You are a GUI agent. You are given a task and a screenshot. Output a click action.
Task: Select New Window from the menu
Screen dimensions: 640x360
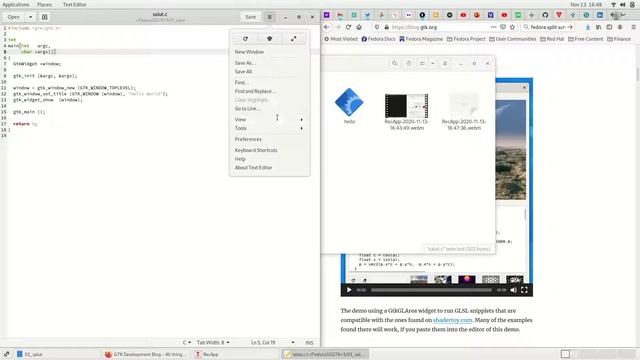point(249,52)
